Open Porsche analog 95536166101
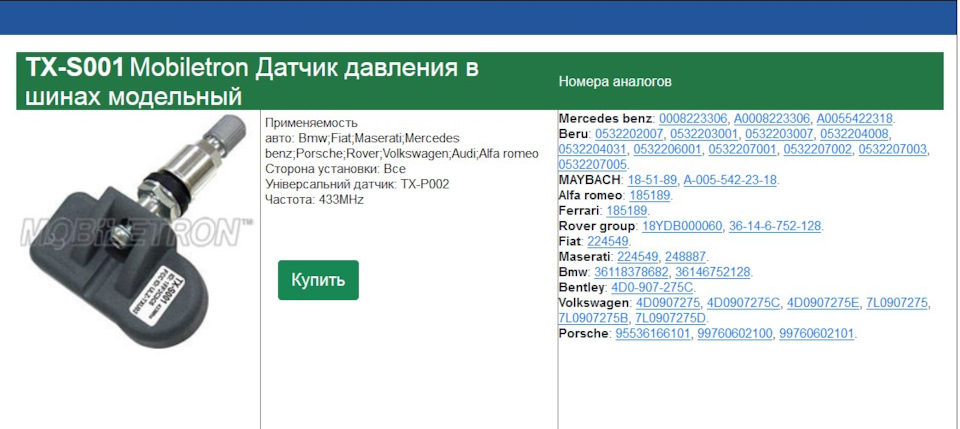This screenshot has height=429, width=960. [653, 334]
